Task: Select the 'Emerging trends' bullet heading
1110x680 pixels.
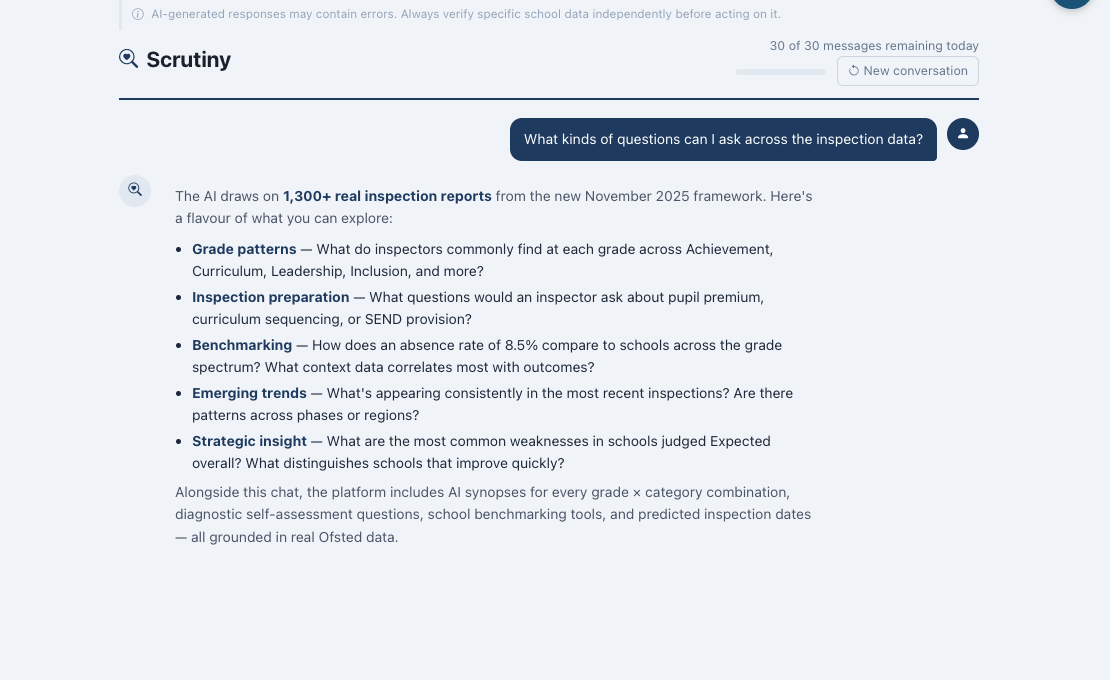Action: (x=249, y=393)
